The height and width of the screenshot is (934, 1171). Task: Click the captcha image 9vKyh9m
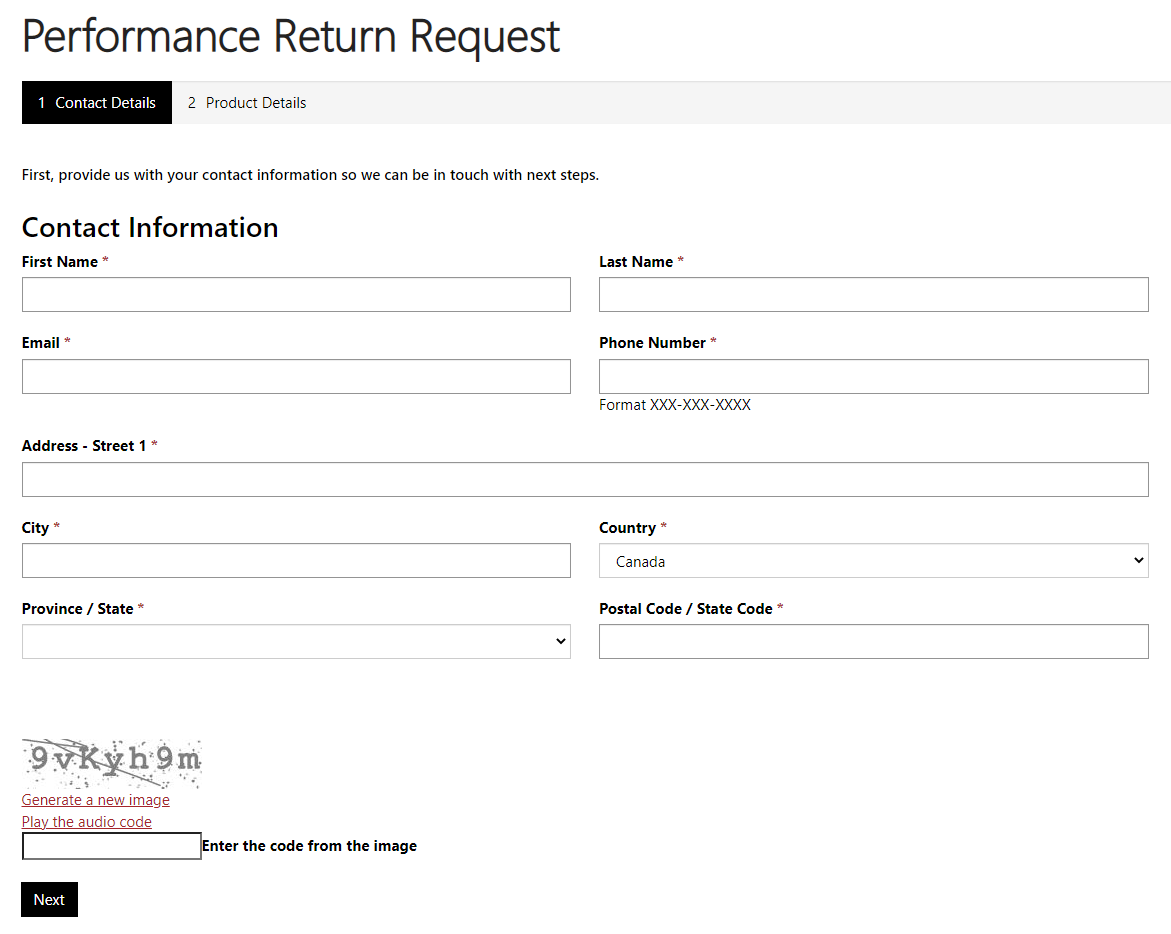coord(112,763)
